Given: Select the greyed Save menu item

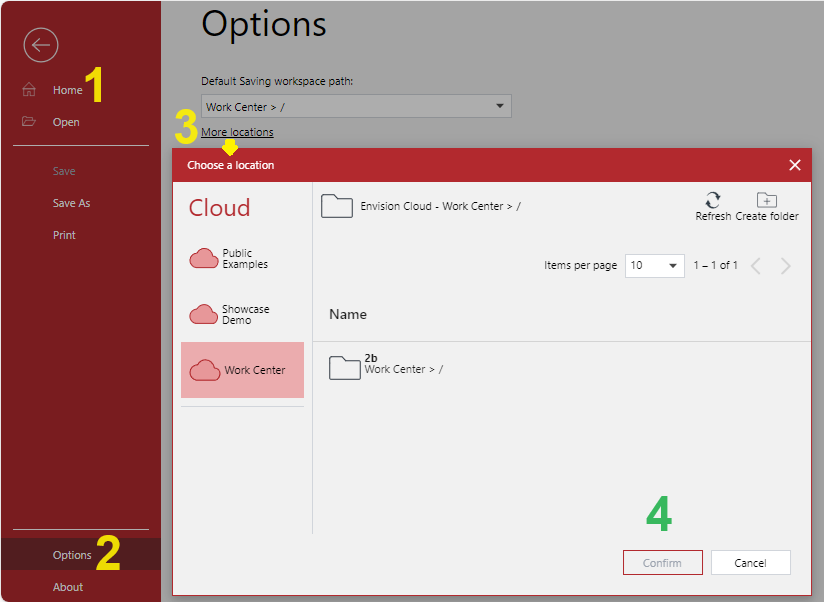Looking at the screenshot, I should 64,171.
